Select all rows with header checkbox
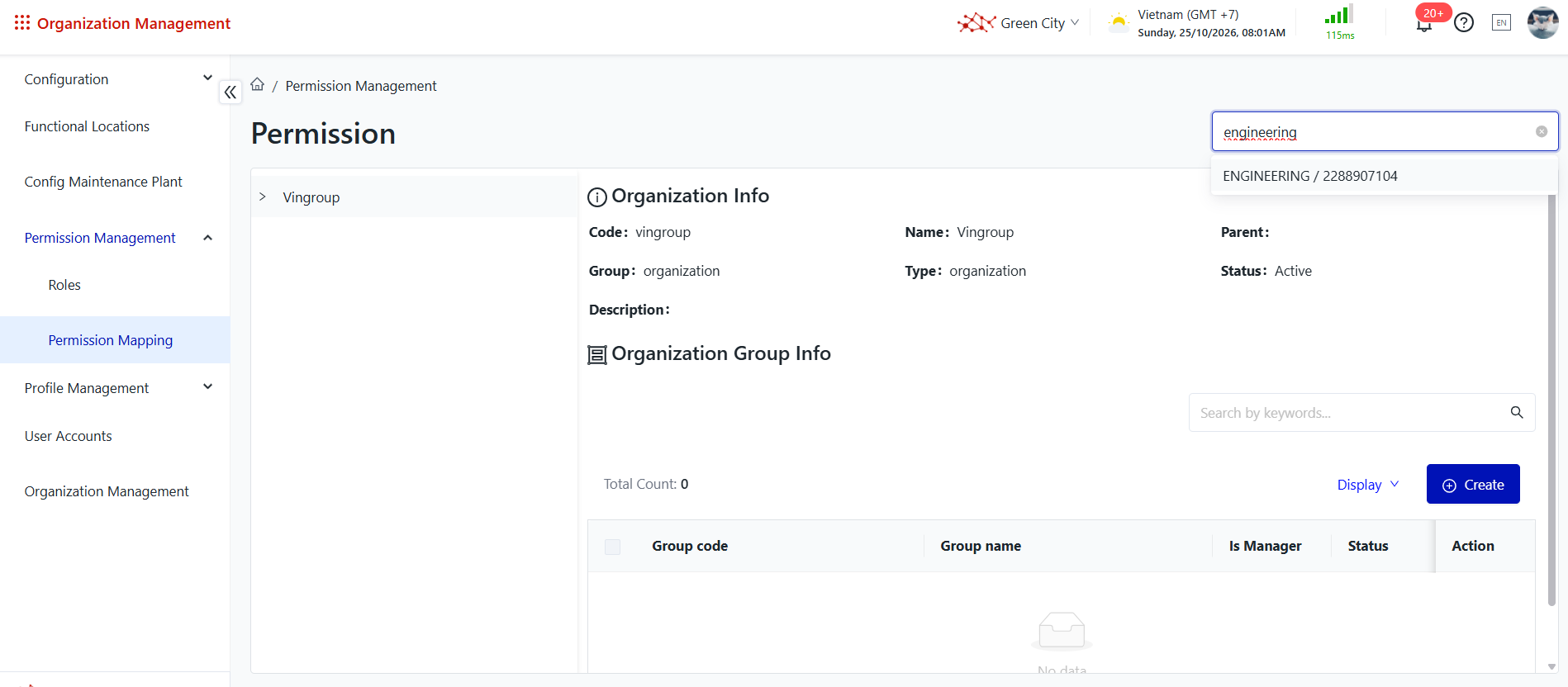Image resolution: width=1568 pixels, height=687 pixels. click(x=612, y=547)
